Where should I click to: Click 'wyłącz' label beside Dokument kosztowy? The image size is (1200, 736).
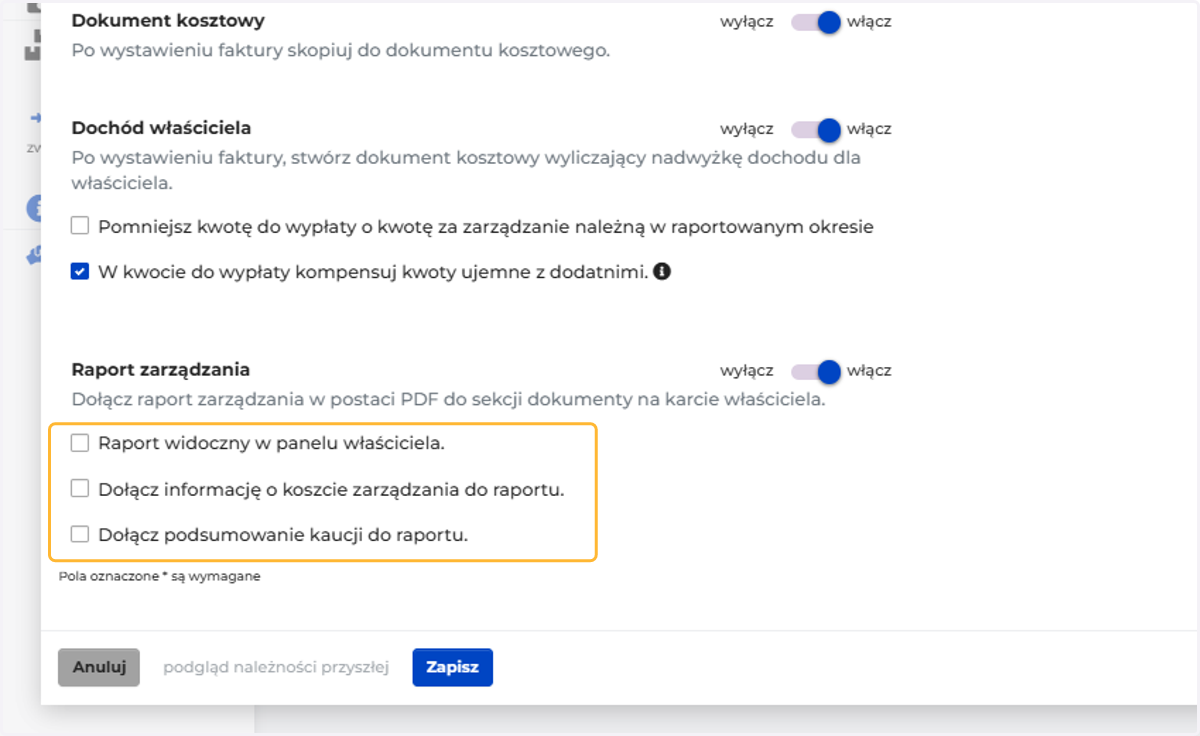747,22
